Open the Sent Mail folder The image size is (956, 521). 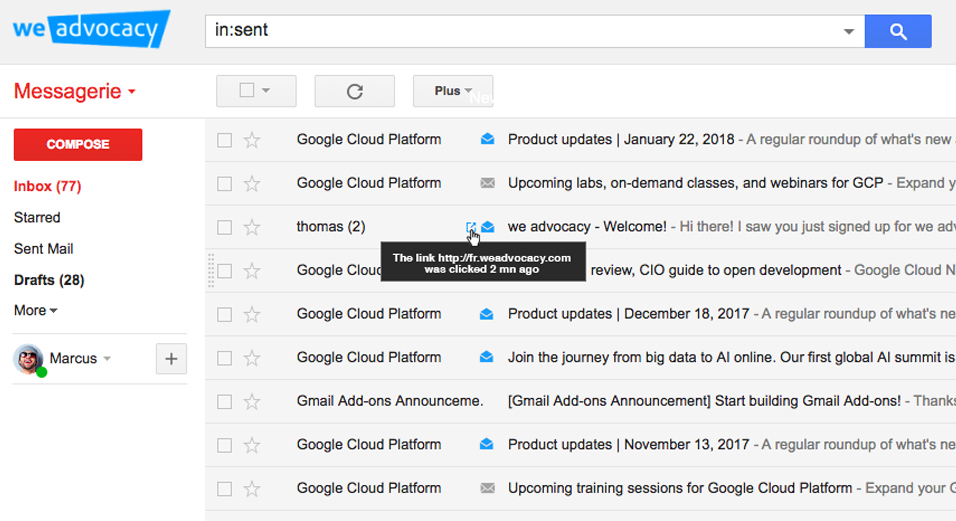click(43, 249)
